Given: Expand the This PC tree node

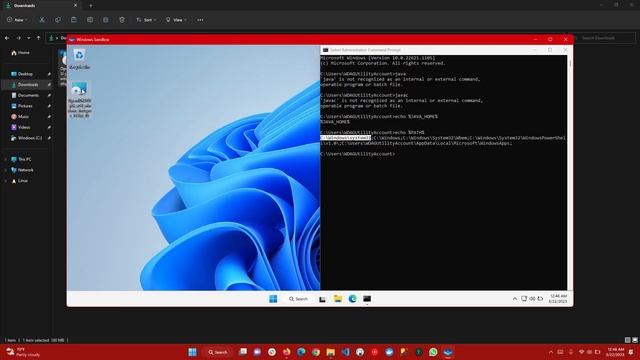Looking at the screenshot, I should [5, 159].
